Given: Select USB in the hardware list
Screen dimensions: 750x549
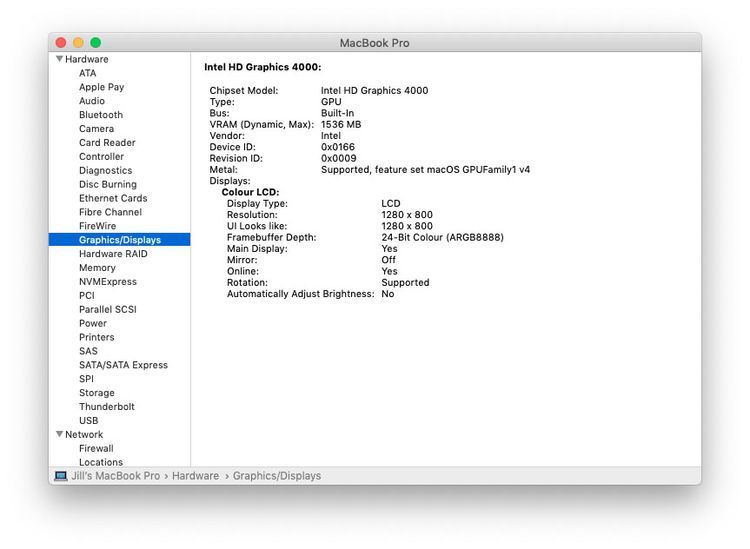Looking at the screenshot, I should [89, 421].
